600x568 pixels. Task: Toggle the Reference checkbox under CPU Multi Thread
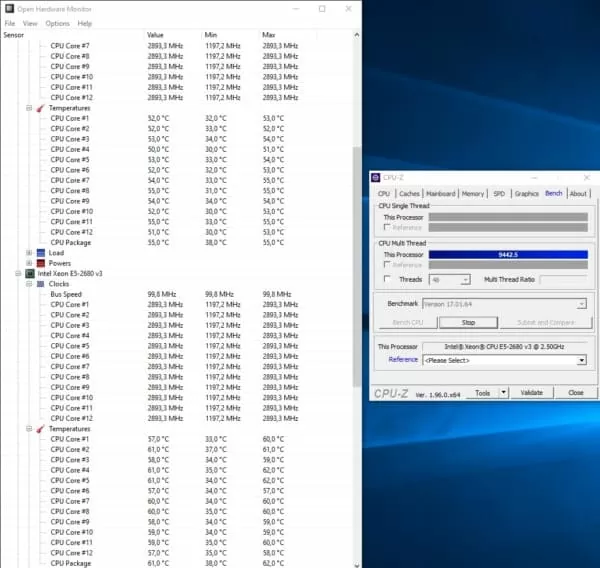[x=387, y=265]
